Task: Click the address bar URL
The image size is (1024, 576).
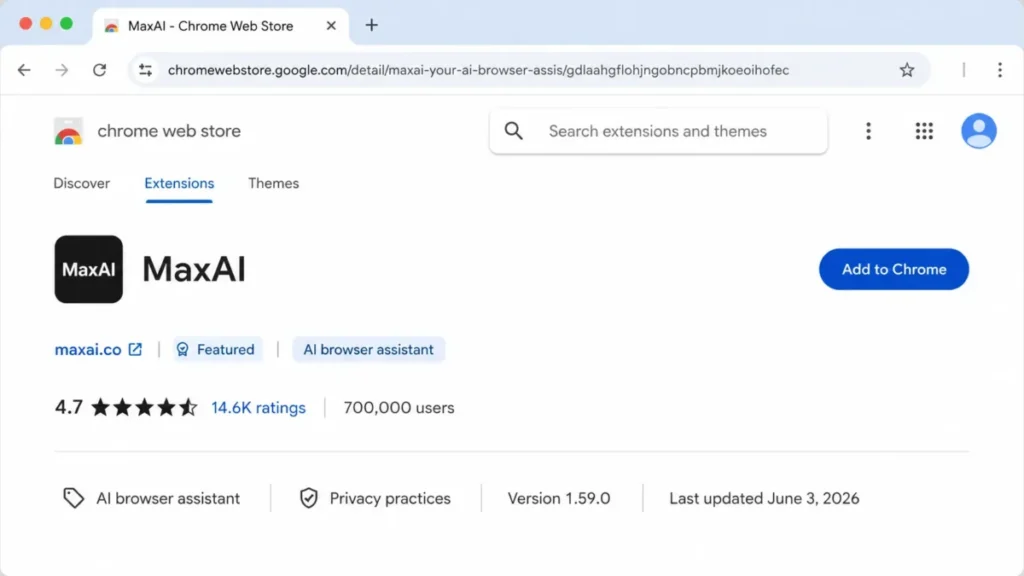Action: coord(478,70)
